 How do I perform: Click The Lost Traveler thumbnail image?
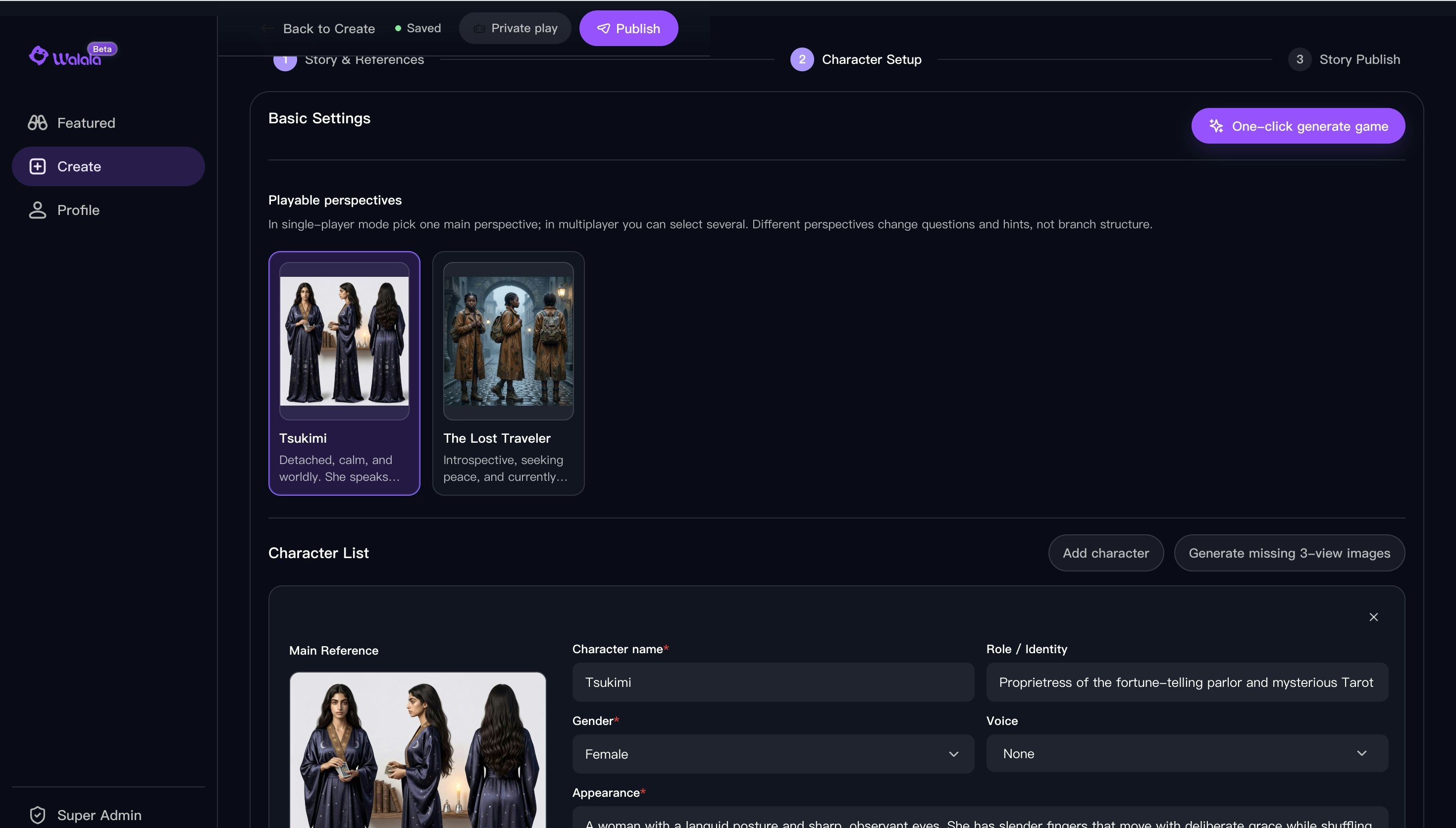(x=508, y=341)
